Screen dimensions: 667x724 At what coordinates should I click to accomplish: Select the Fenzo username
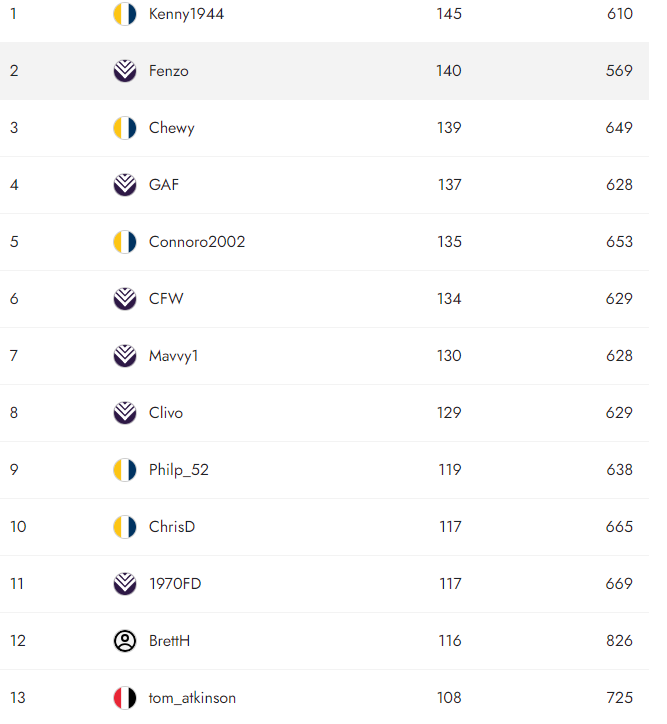(x=168, y=71)
